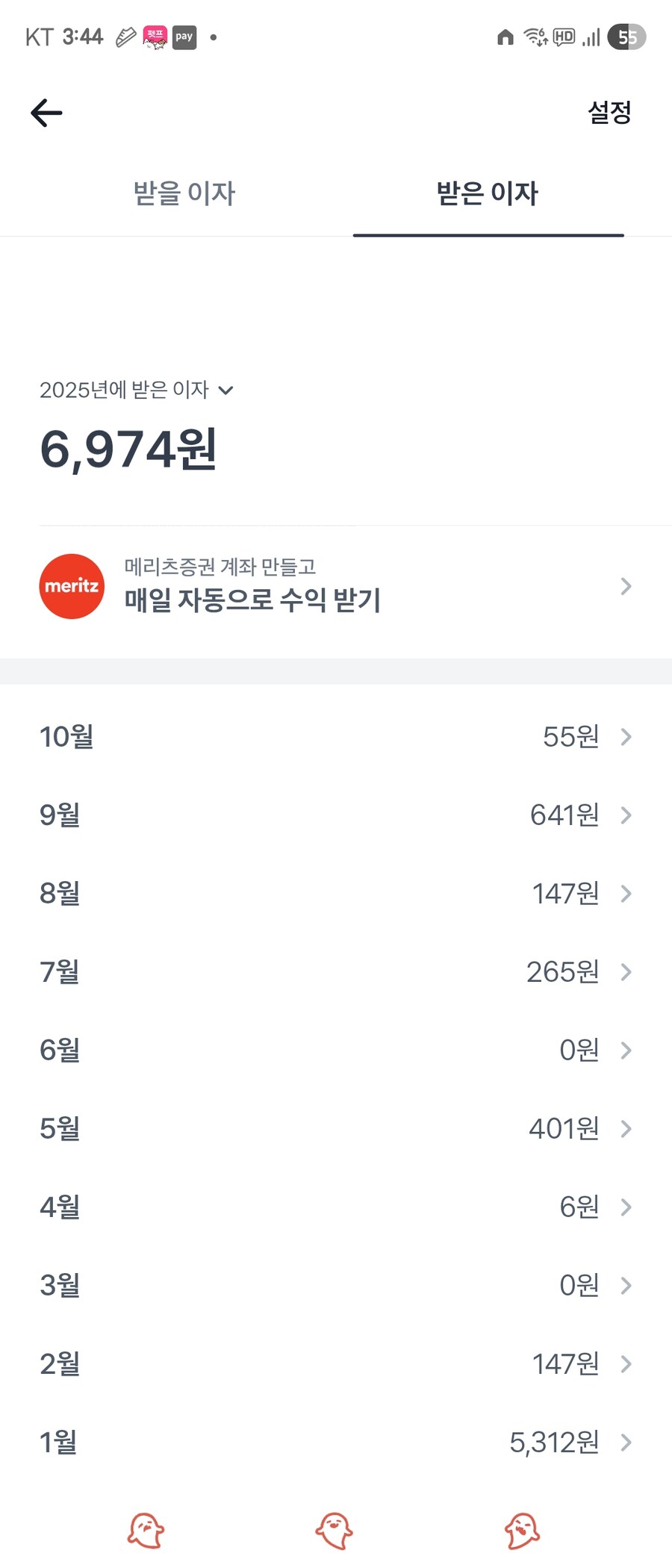Image resolution: width=672 pixels, height=1568 pixels.
Task: Open the 9월 641원 interest entry
Action: click(336, 815)
